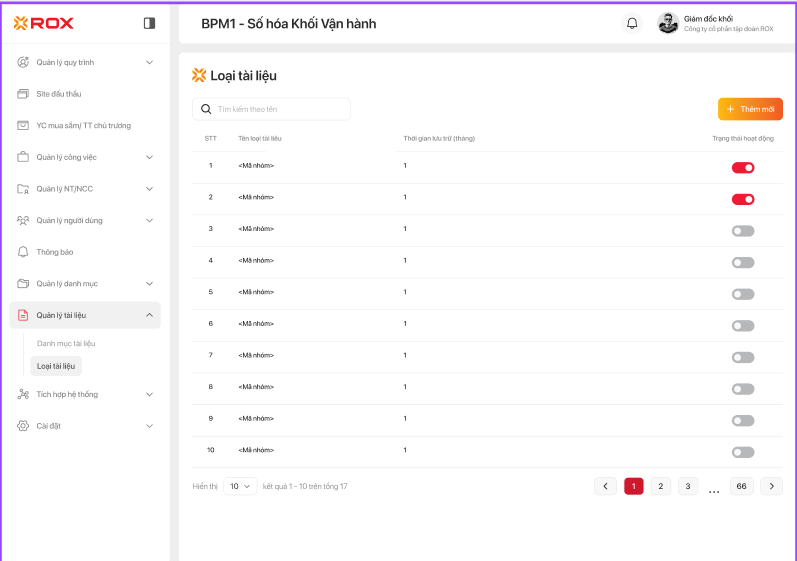Viewport: 797px width, 561px height.
Task: Collapse sidebar using the panel toggle icon
Action: click(x=149, y=23)
